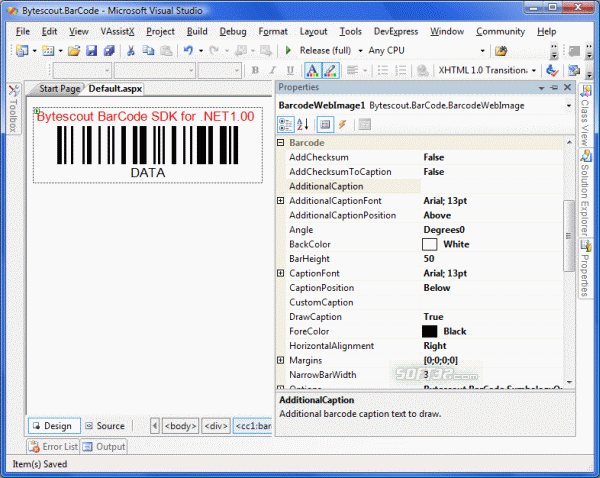Collapse the Barcode property category

point(280,143)
